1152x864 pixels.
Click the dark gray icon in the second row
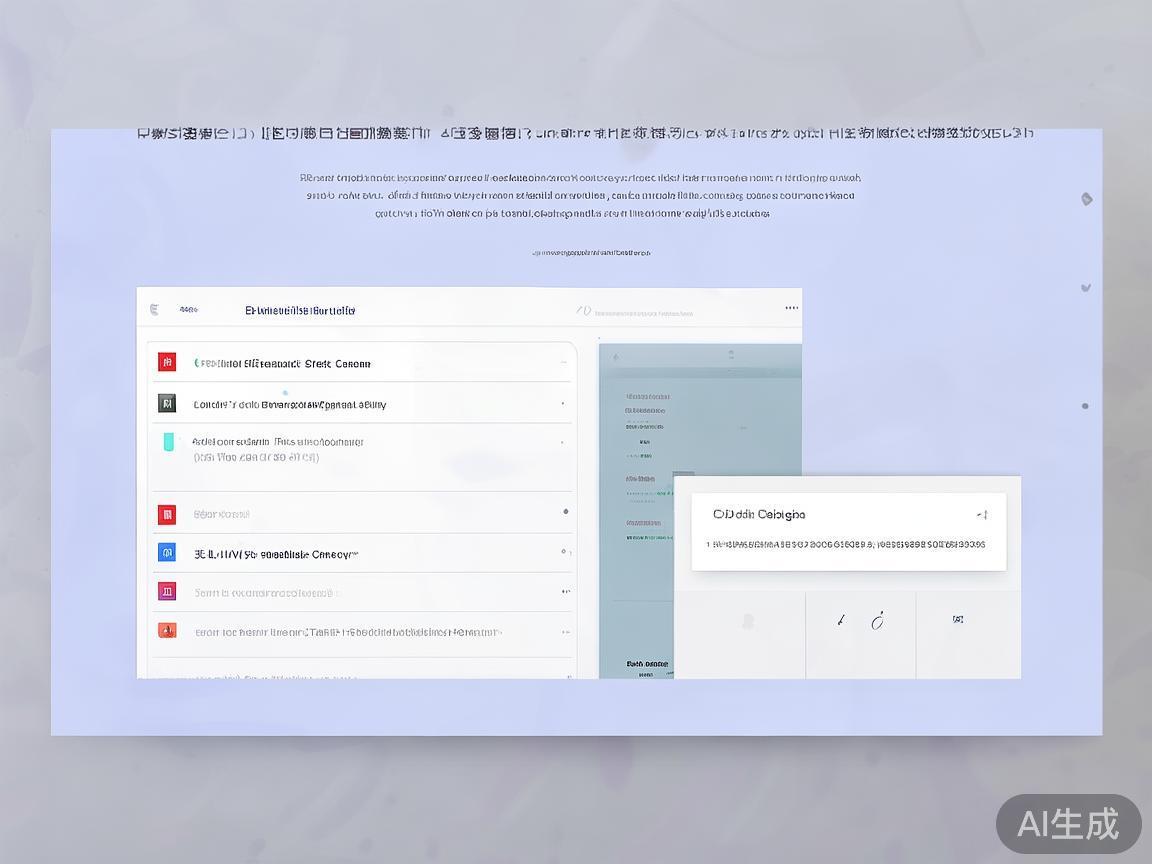[x=167, y=404]
